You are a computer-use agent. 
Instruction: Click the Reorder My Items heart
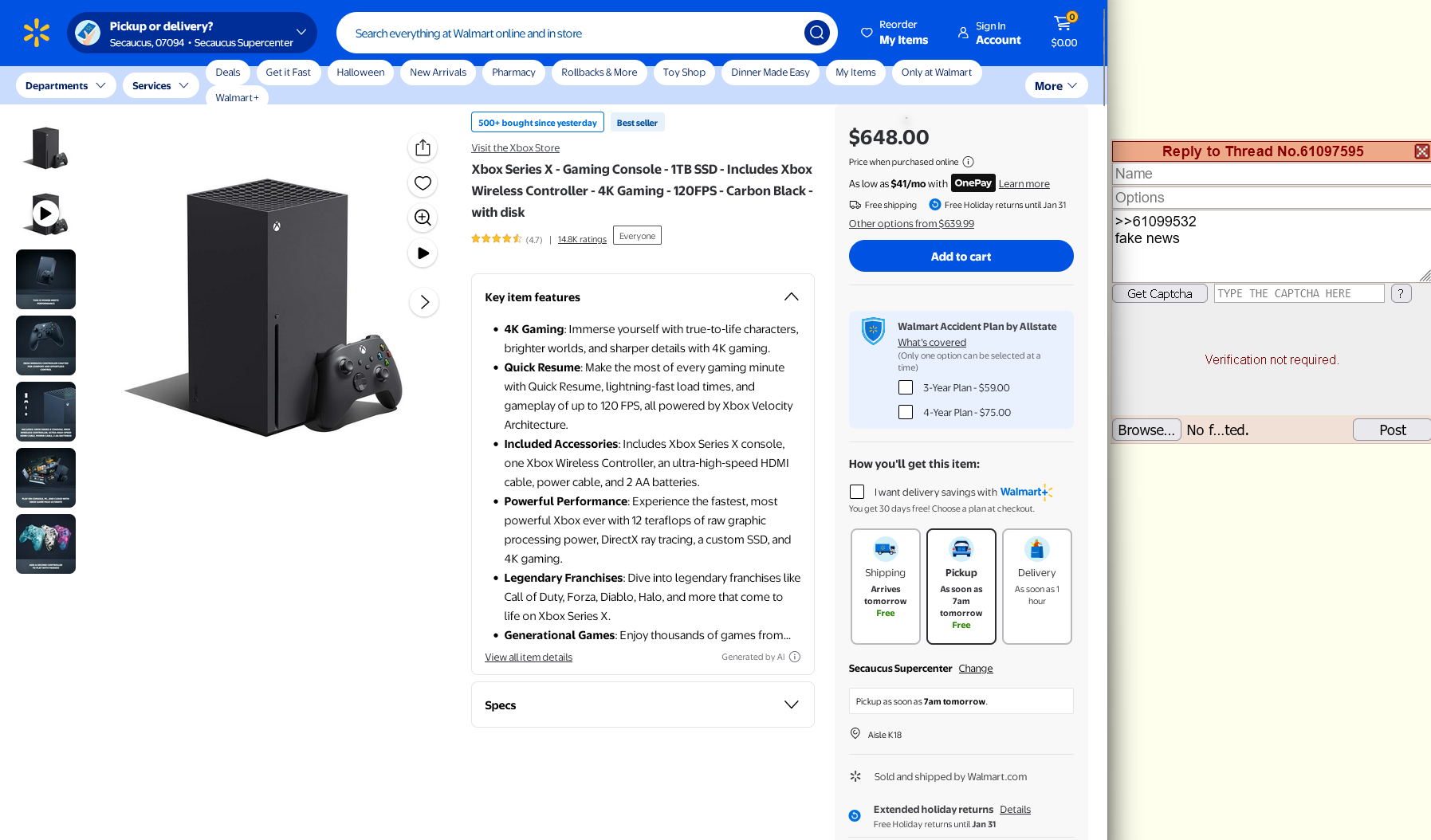click(x=867, y=33)
